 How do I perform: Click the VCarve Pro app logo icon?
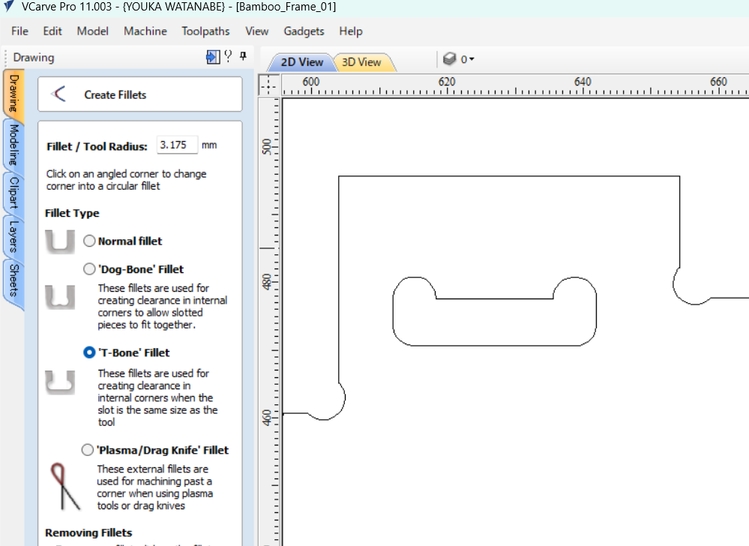point(9,6)
